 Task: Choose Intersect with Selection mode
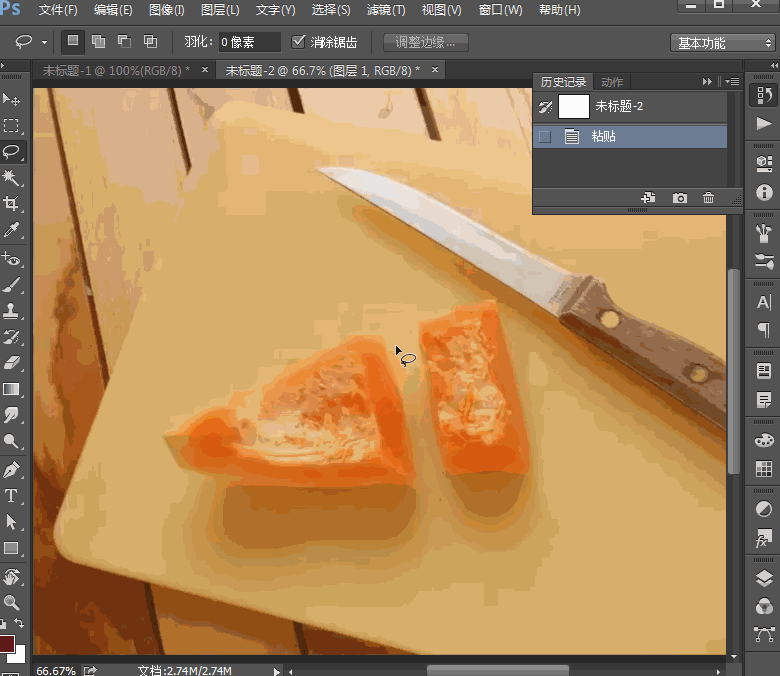point(150,42)
